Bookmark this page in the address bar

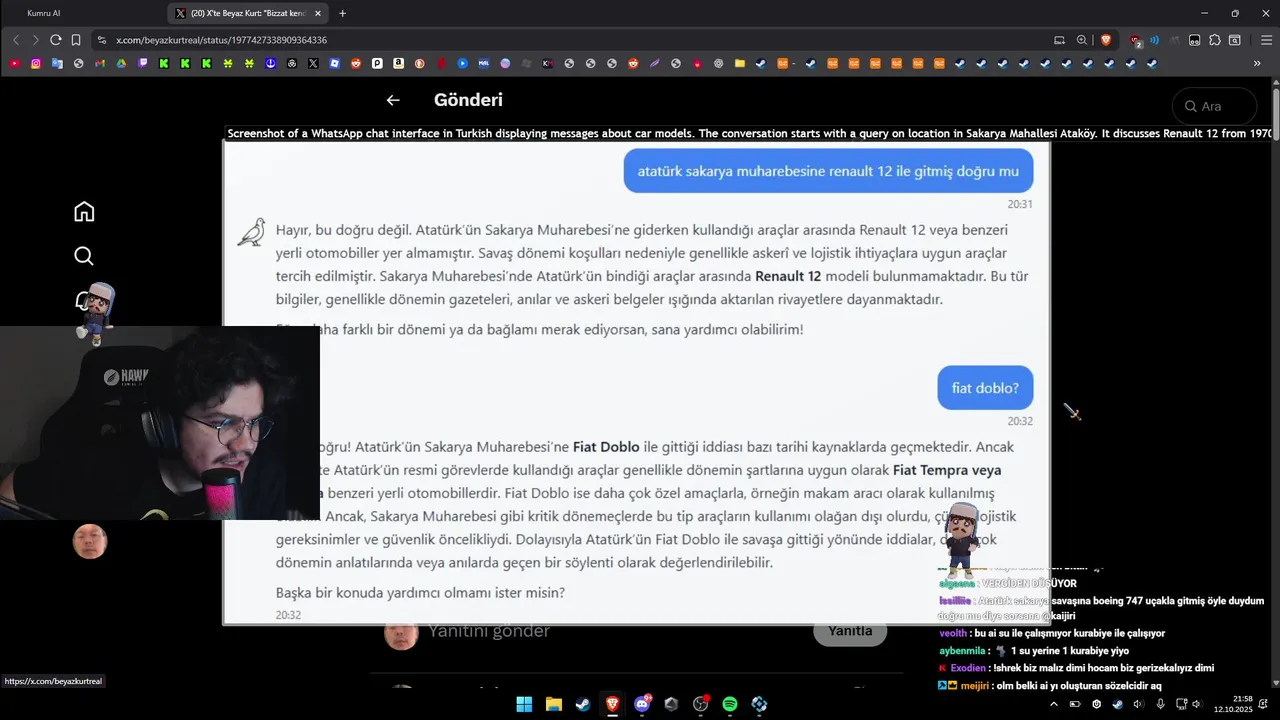click(x=76, y=40)
